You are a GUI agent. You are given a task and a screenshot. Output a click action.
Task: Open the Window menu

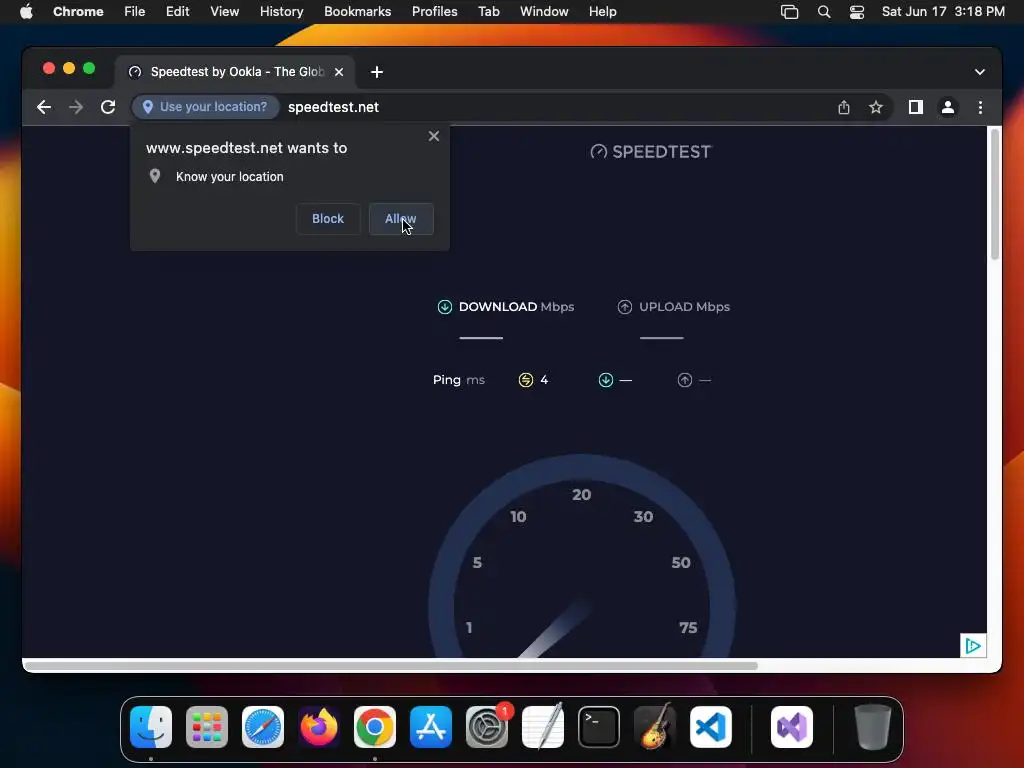tap(544, 12)
